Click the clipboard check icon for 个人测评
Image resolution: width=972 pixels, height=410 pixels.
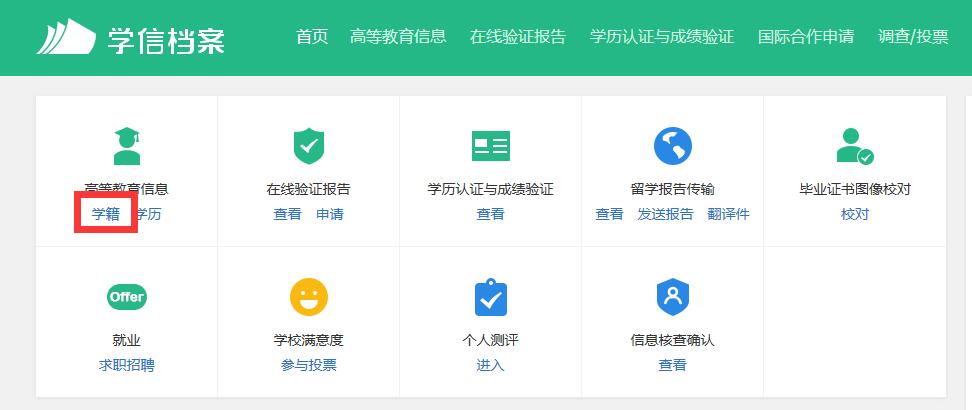[x=490, y=297]
